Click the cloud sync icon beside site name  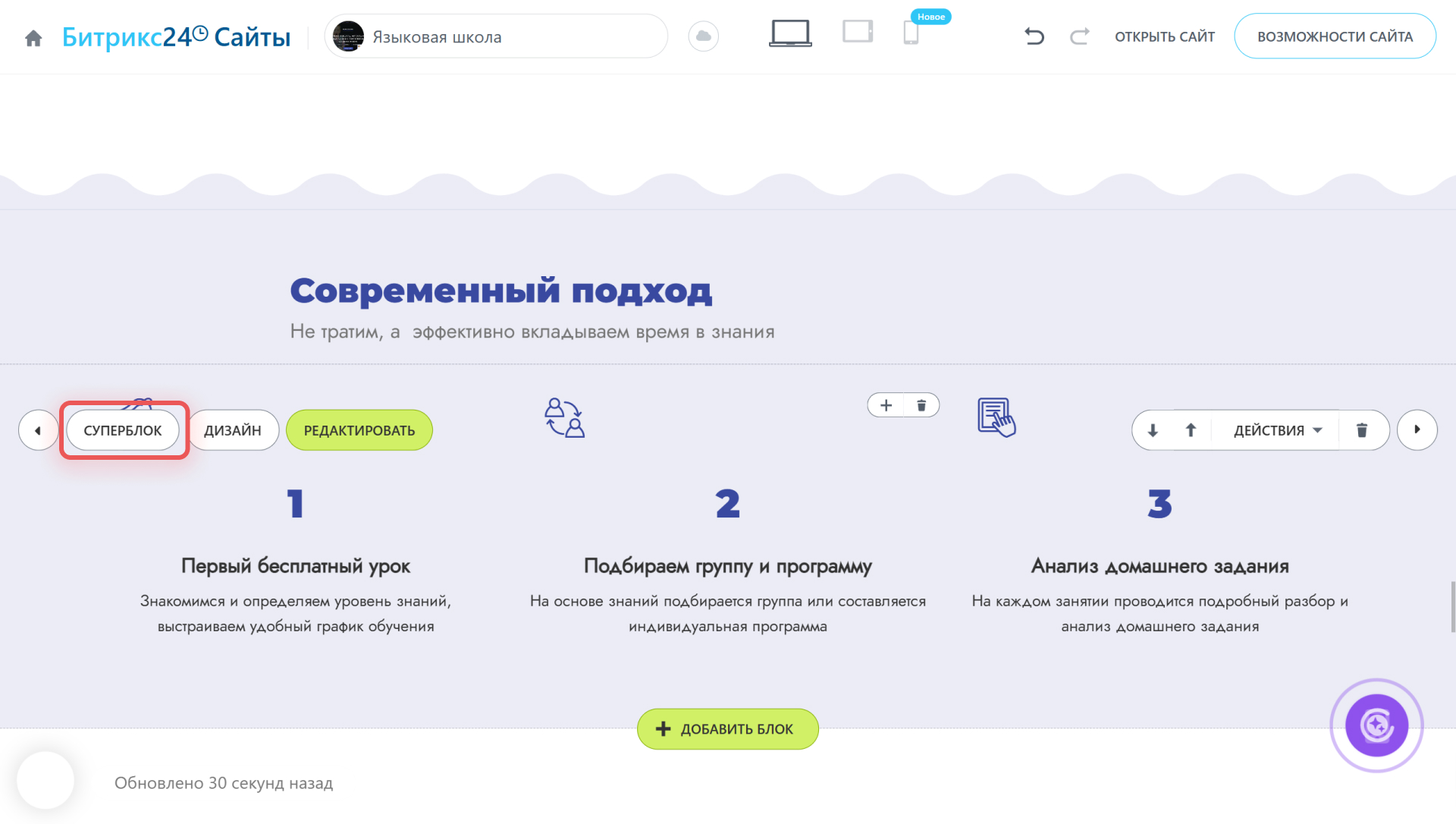tap(703, 36)
